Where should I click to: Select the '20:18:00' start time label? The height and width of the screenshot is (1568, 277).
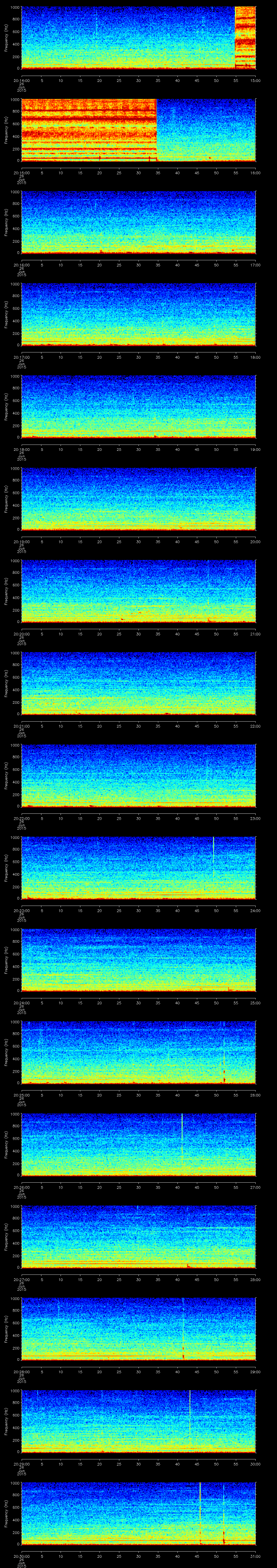[x=22, y=449]
